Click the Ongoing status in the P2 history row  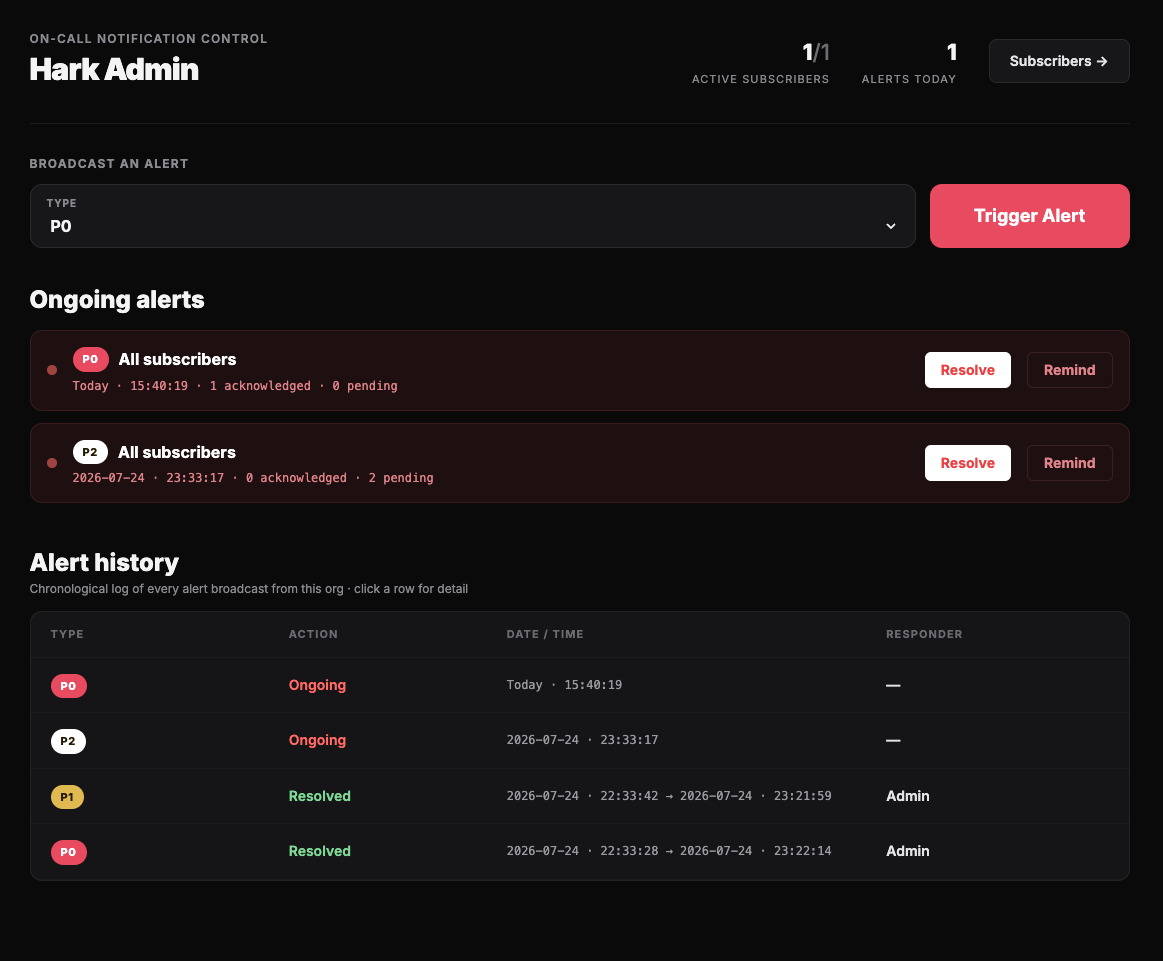pyautogui.click(x=317, y=740)
